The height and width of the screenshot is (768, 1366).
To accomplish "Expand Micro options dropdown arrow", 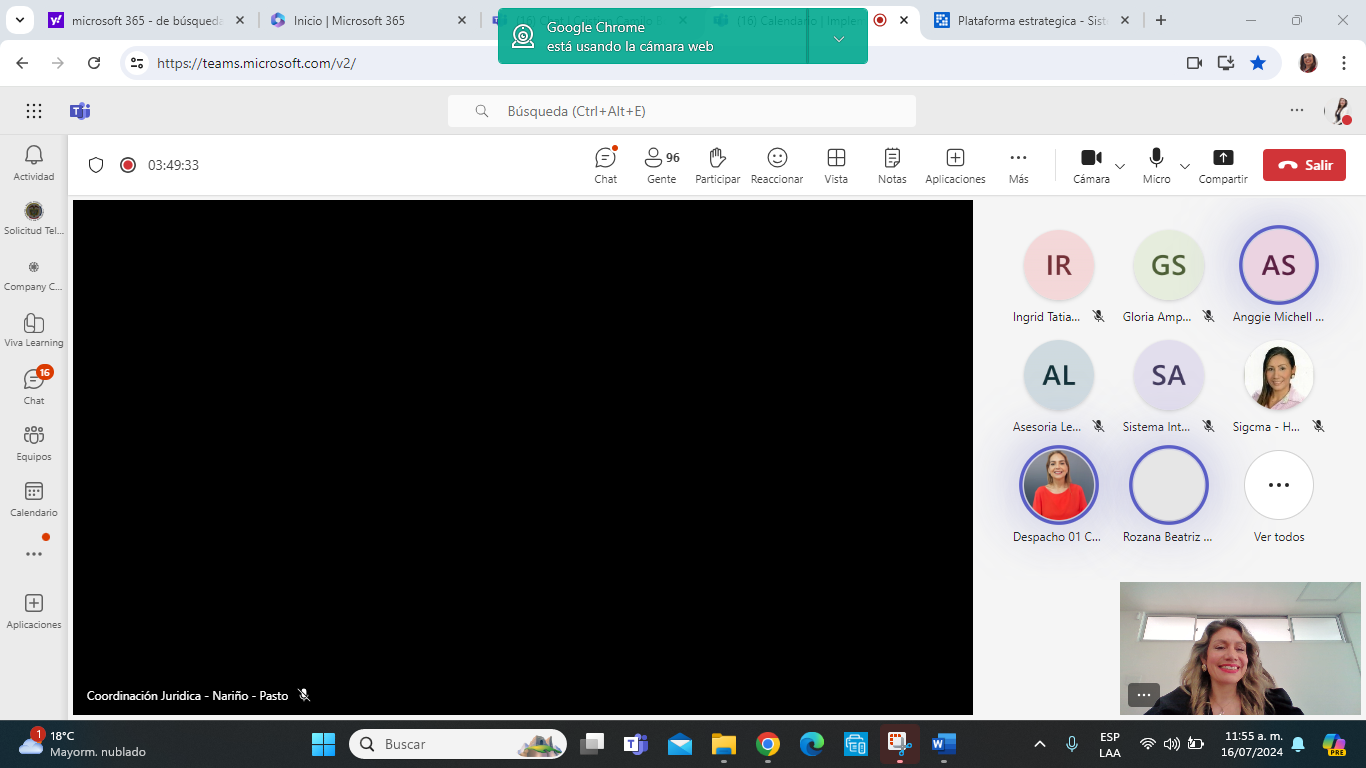I will click(1185, 166).
